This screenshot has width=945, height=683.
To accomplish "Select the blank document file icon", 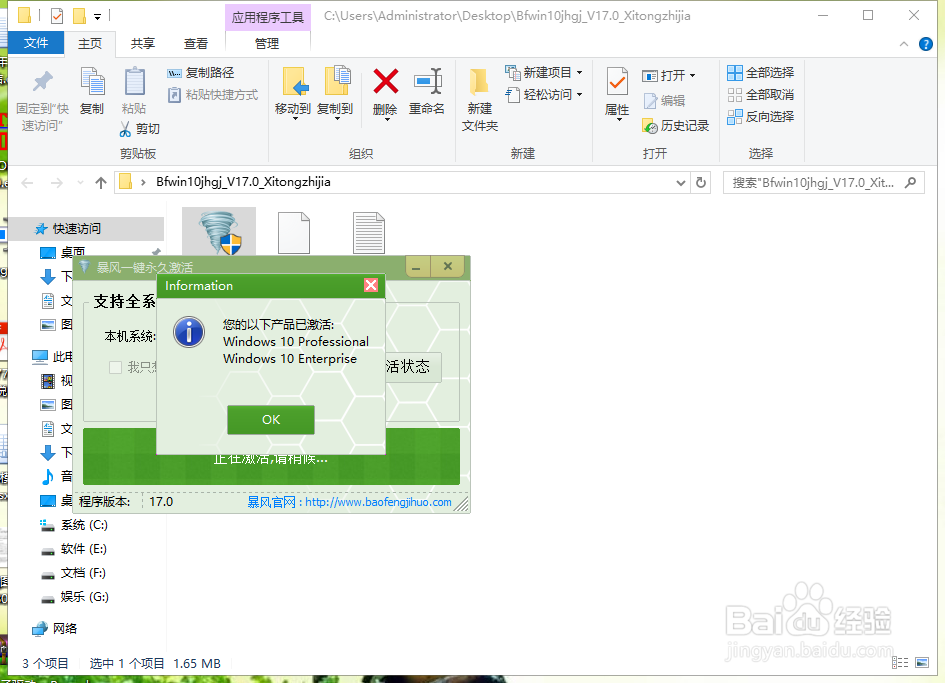I will coord(294,232).
